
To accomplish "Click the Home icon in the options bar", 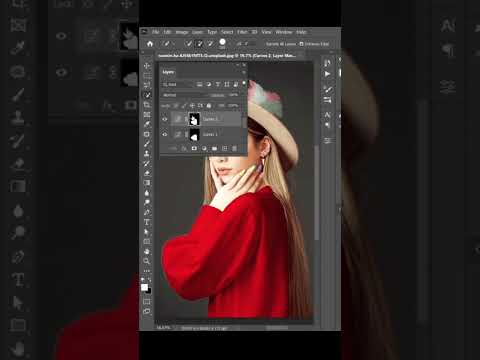I will pyautogui.click(x=150, y=44).
